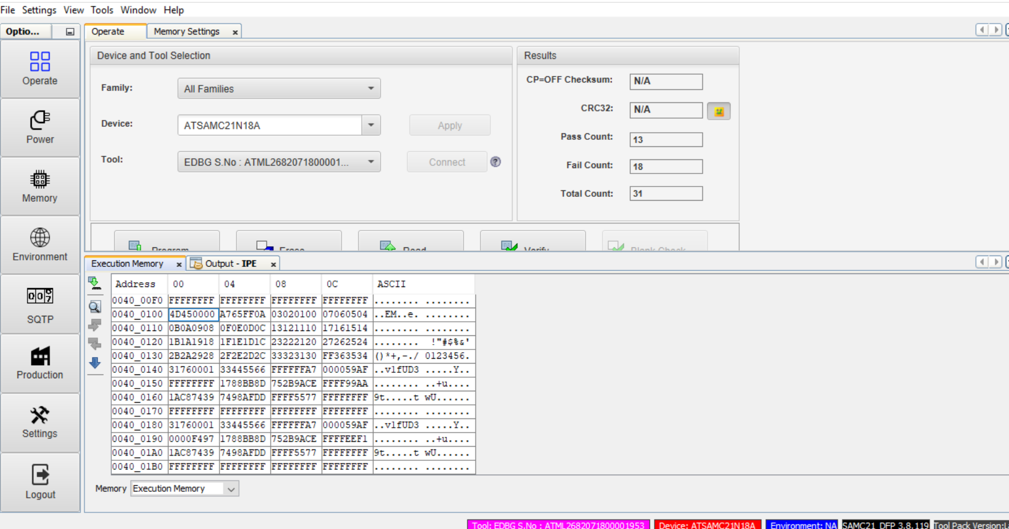Click the help icon beside Connect
The width and height of the screenshot is (1009, 529).
click(495, 162)
